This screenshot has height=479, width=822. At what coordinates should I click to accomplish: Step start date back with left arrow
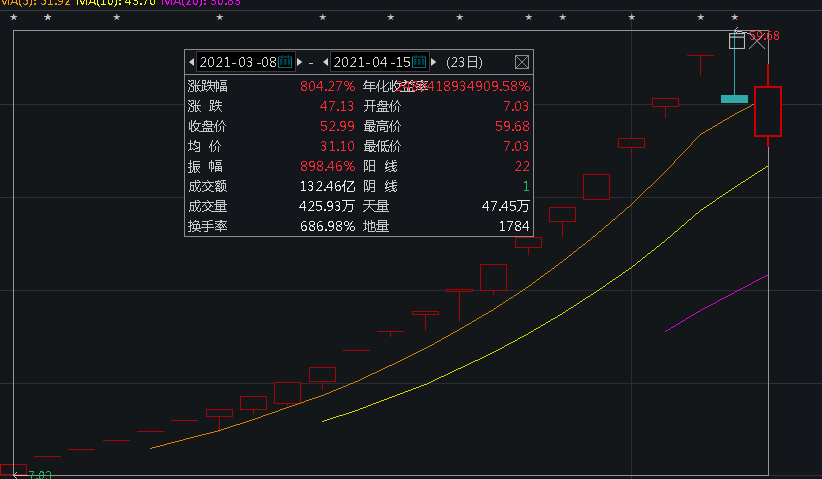click(x=192, y=62)
